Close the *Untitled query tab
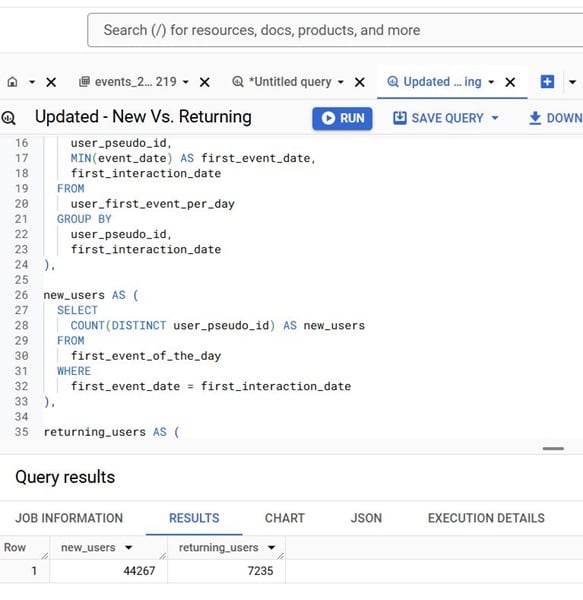Viewport: 583px width, 600px height. 360,82
